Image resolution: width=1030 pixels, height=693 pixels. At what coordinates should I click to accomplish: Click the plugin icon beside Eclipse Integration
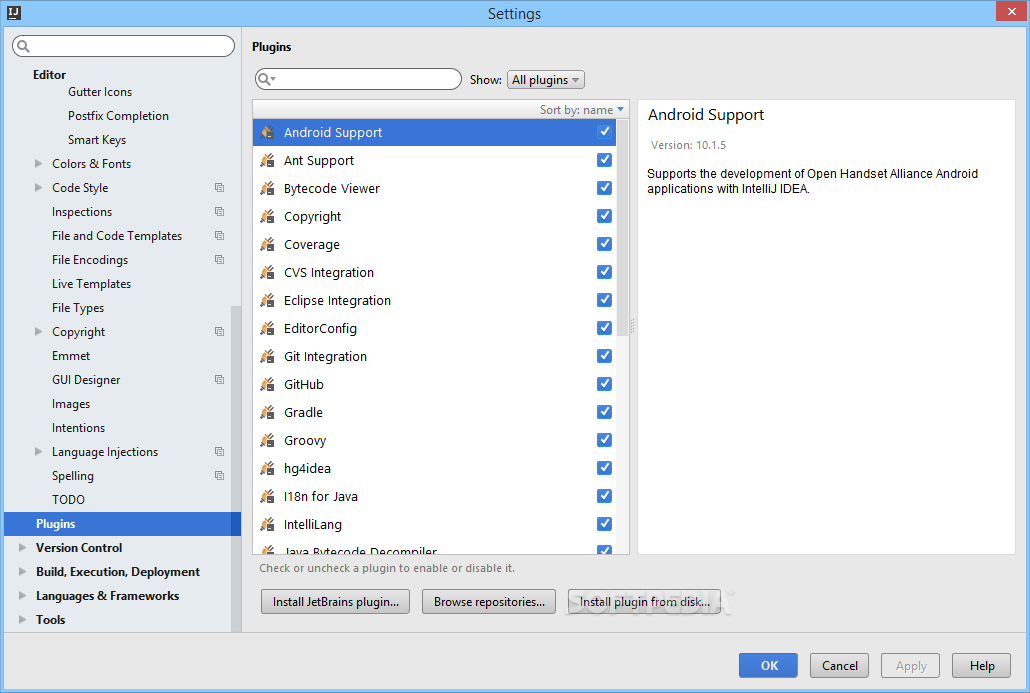267,300
